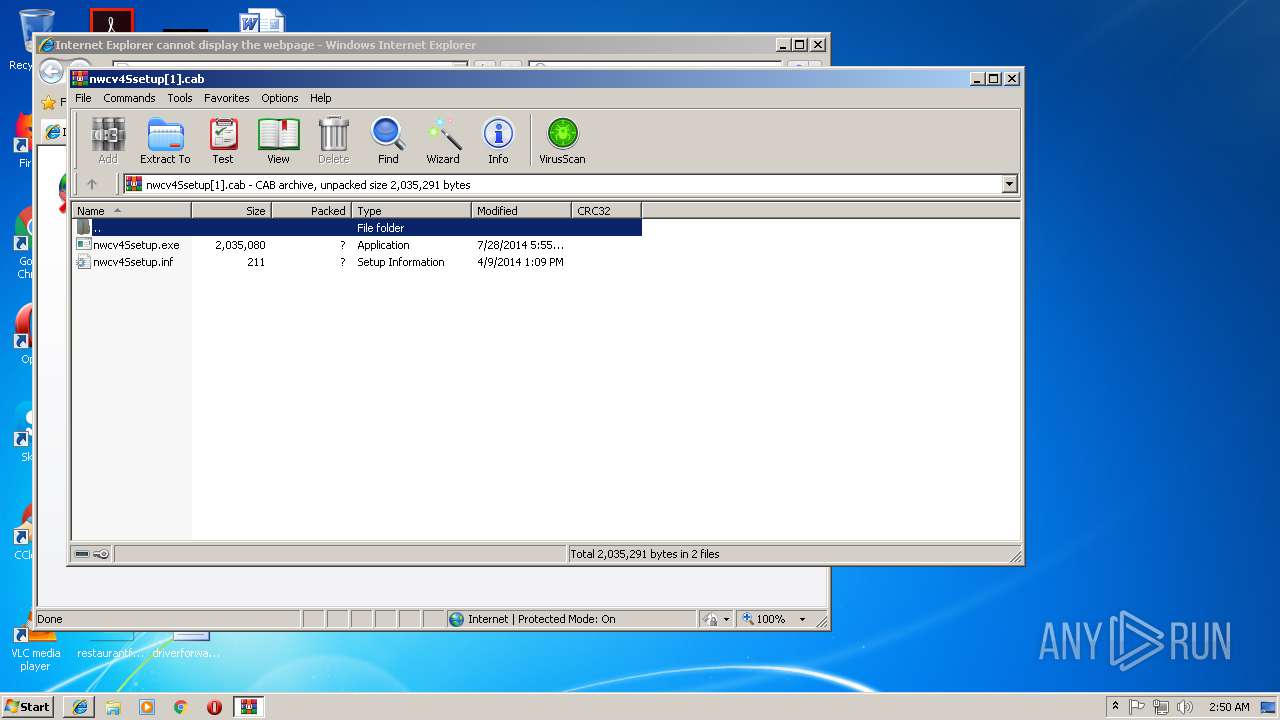Open Help menu
This screenshot has height=720, width=1280.
[320, 98]
